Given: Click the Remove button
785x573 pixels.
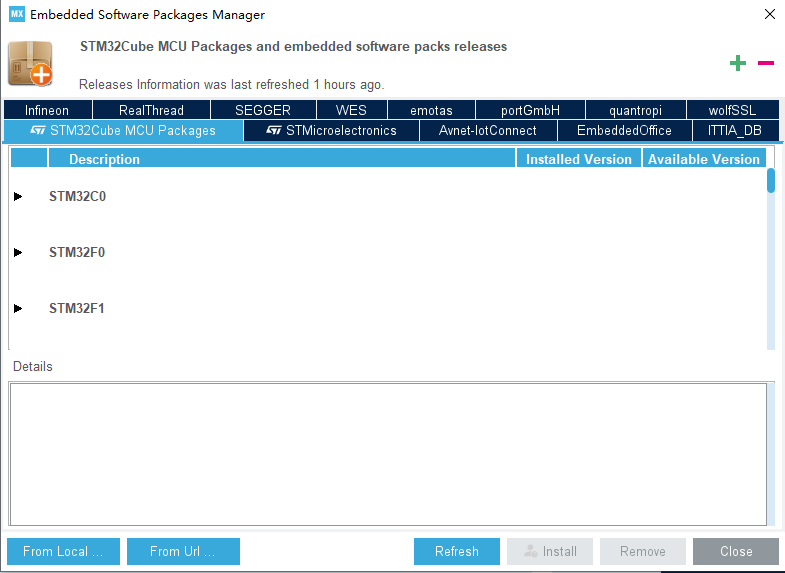Looking at the screenshot, I should coord(643,551).
